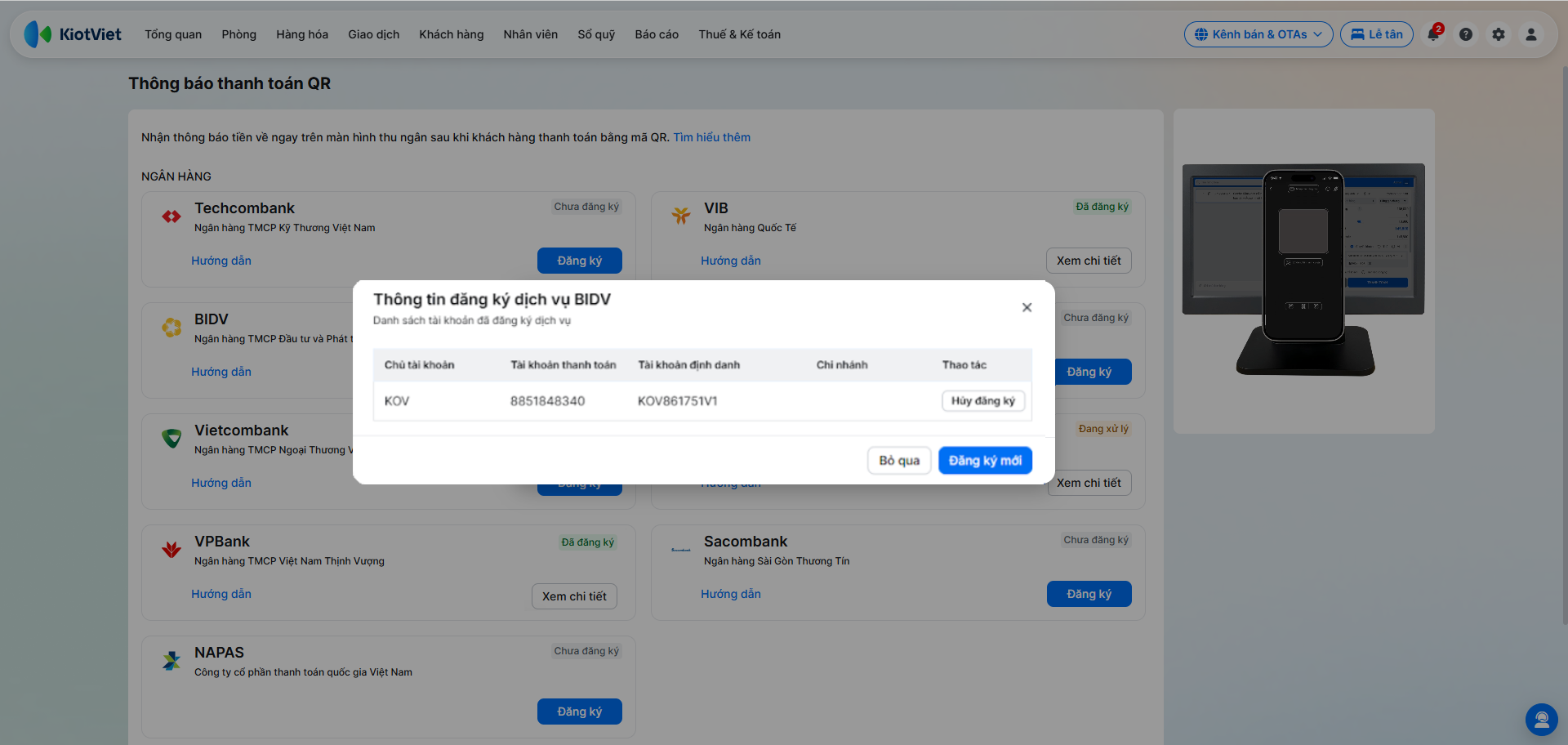Click the VPBank logo icon
The image size is (1568, 745).
pyautogui.click(x=171, y=550)
